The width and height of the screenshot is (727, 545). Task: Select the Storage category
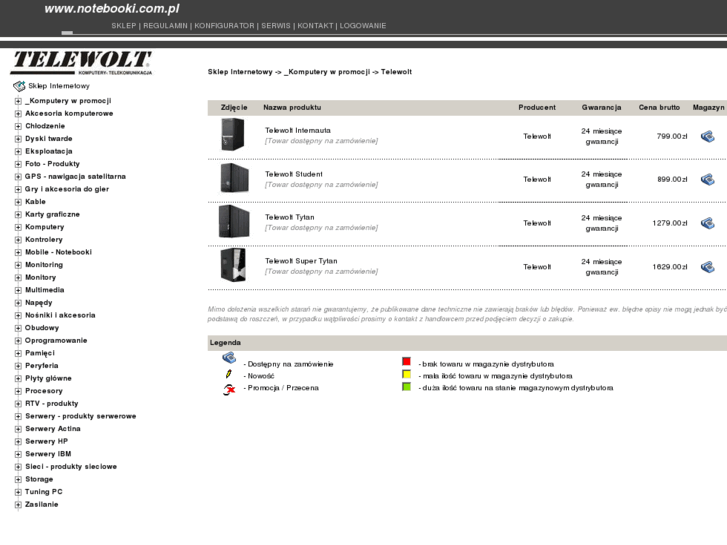39,479
